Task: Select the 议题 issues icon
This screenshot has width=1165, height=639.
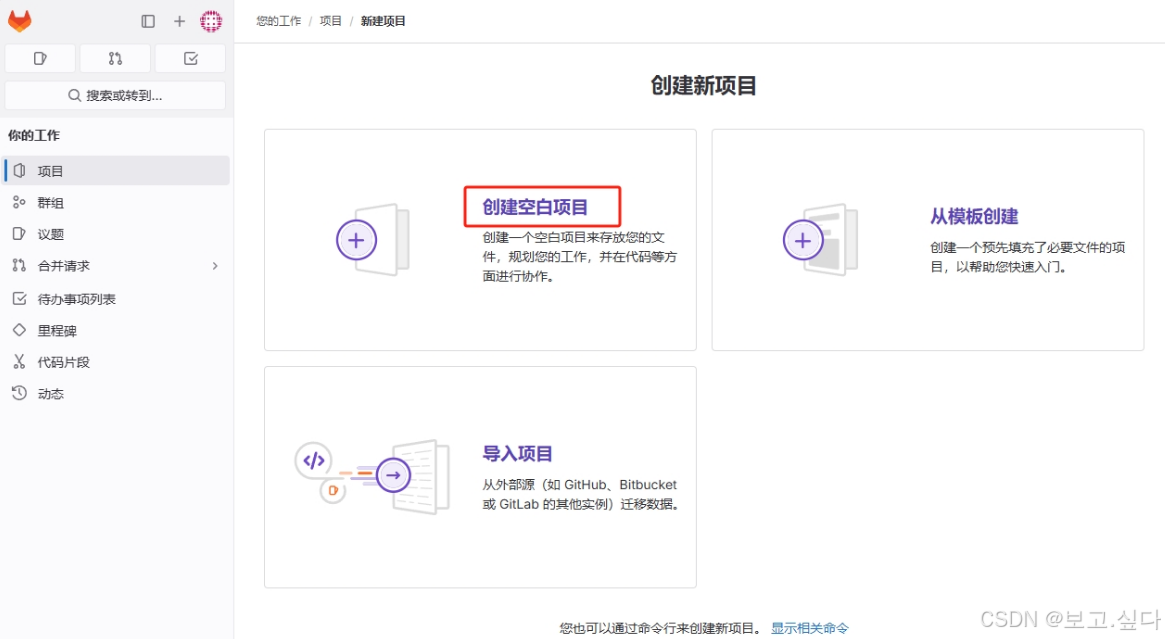Action: pyautogui.click(x=17, y=234)
